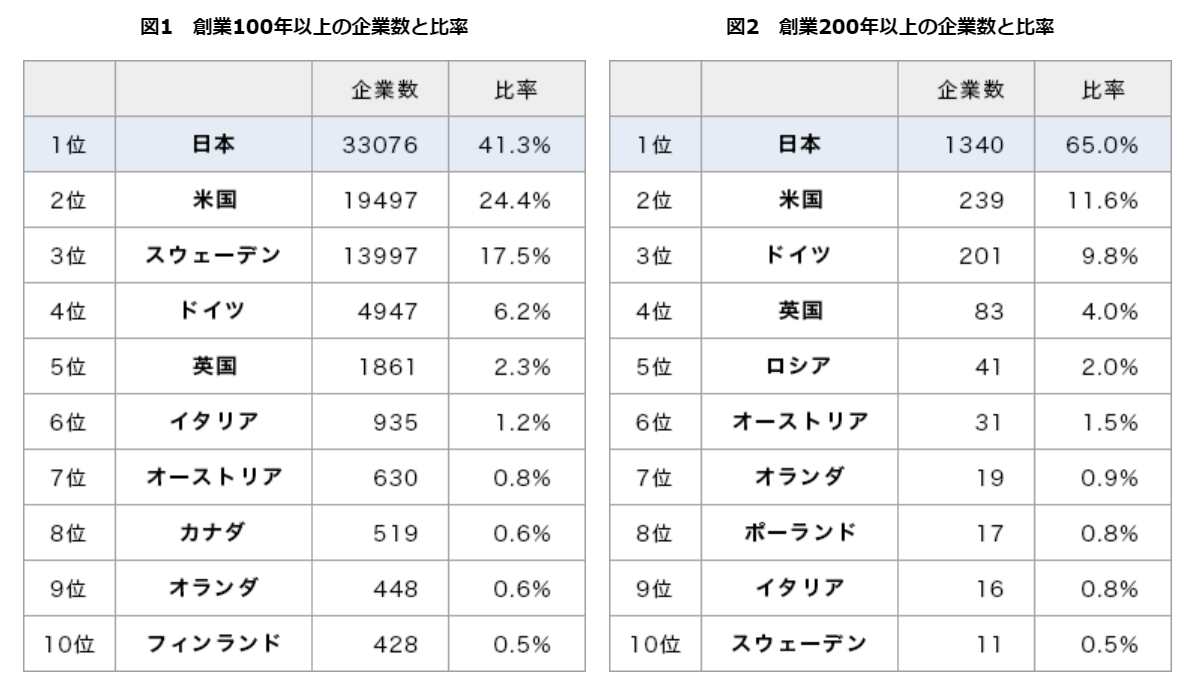The width and height of the screenshot is (1193, 690).
Task: Click the カナダ country cell
Action: coord(214,531)
